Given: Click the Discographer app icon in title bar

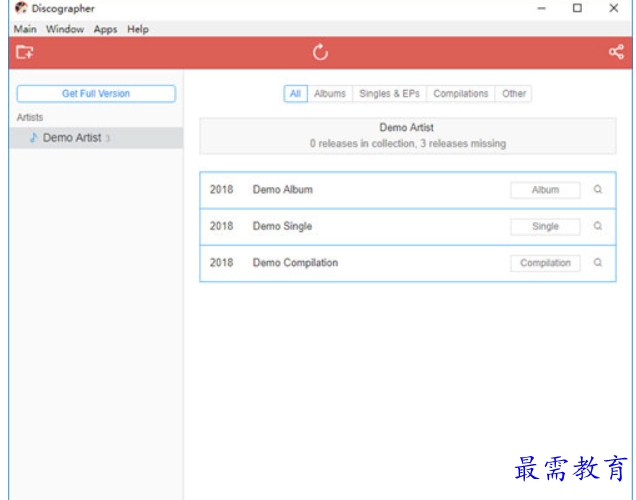Looking at the screenshot, I should click(21, 8).
